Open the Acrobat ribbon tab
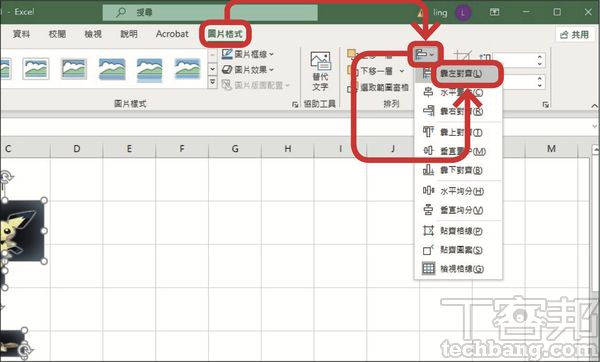This screenshot has width=600, height=362. (x=172, y=34)
